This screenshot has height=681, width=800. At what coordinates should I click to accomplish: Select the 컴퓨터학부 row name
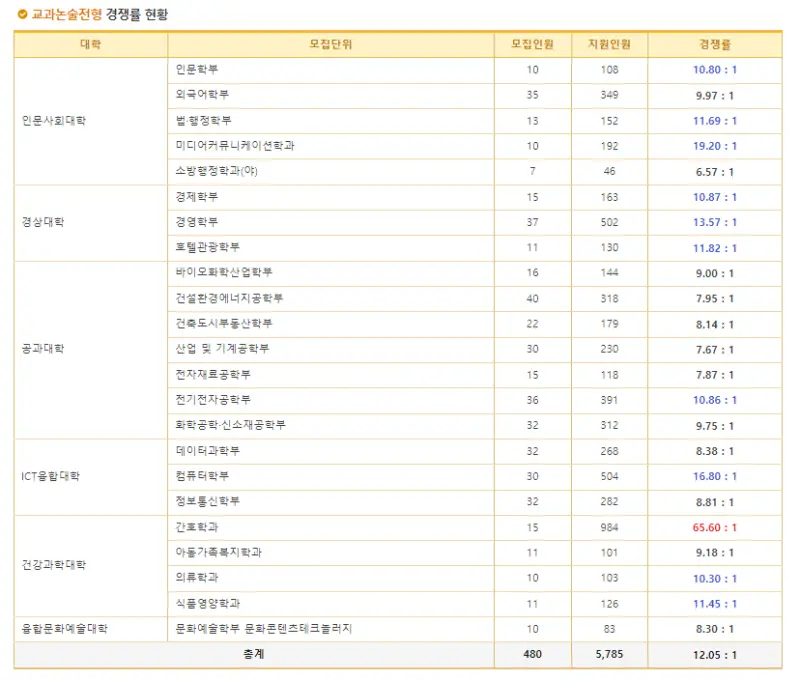[202, 476]
